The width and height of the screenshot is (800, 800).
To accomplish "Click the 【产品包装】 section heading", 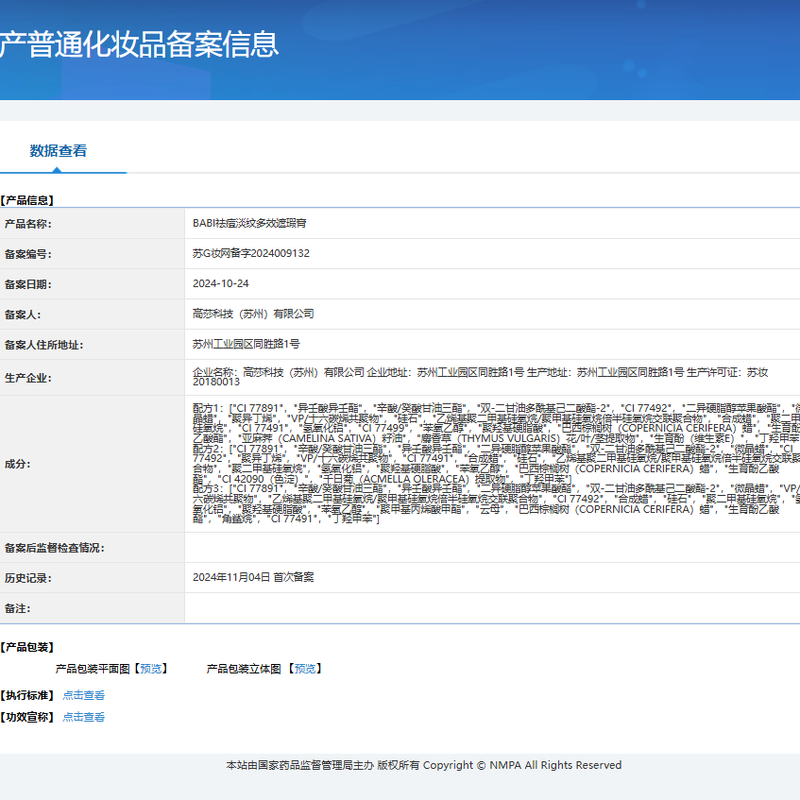I will point(28,647).
